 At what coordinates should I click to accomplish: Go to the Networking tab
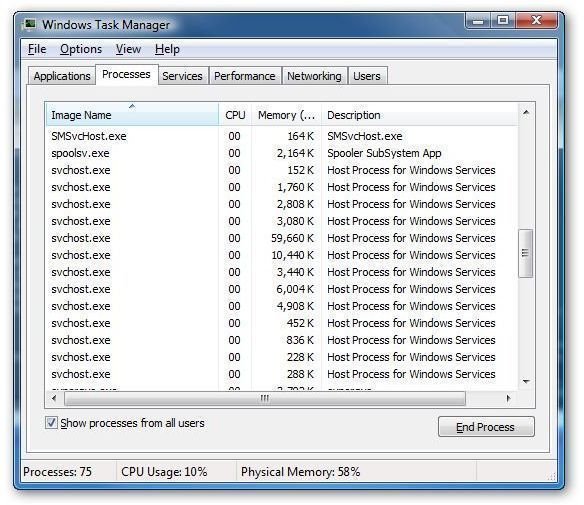314,76
